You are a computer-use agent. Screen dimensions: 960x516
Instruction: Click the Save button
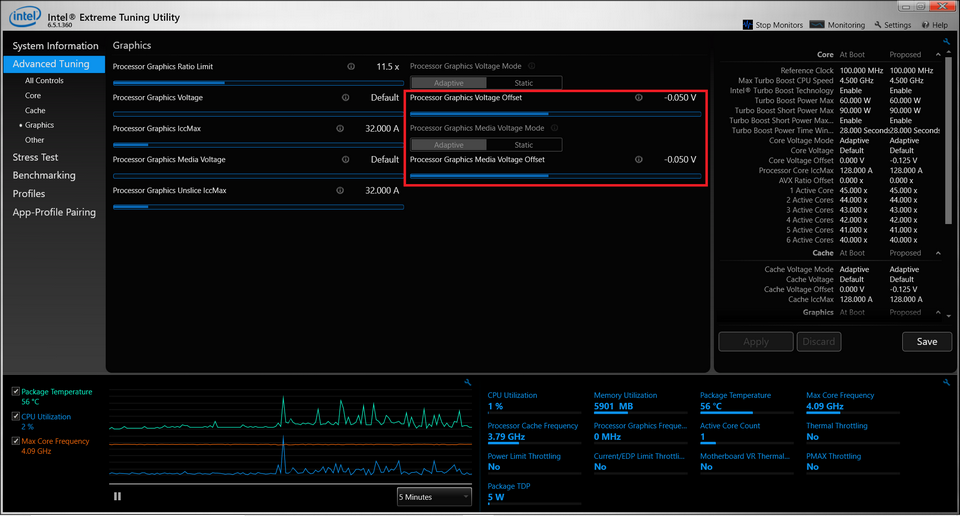pos(926,341)
